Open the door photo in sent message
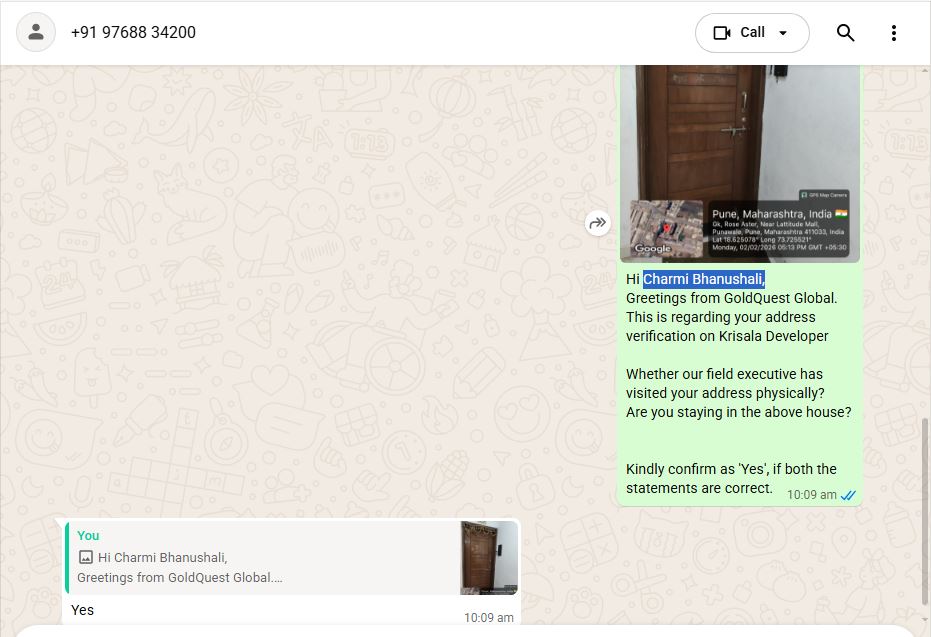This screenshot has width=931, height=637. (740, 163)
